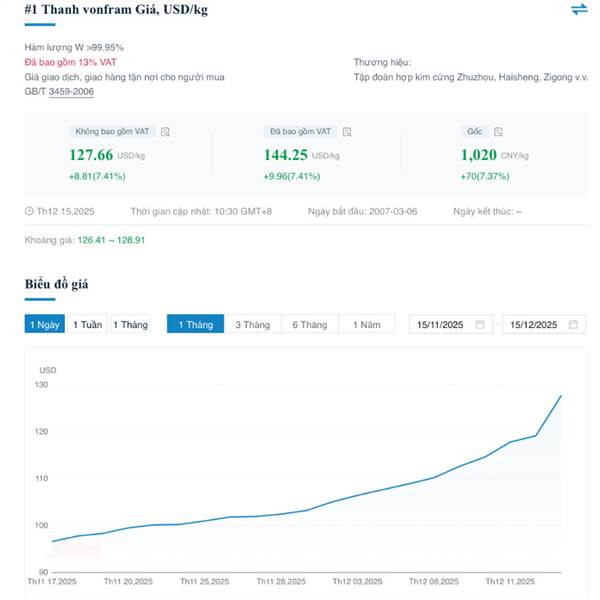The height and width of the screenshot is (600, 600).
Task: Switch interval to 1 Tháng granularity
Action: [130, 324]
